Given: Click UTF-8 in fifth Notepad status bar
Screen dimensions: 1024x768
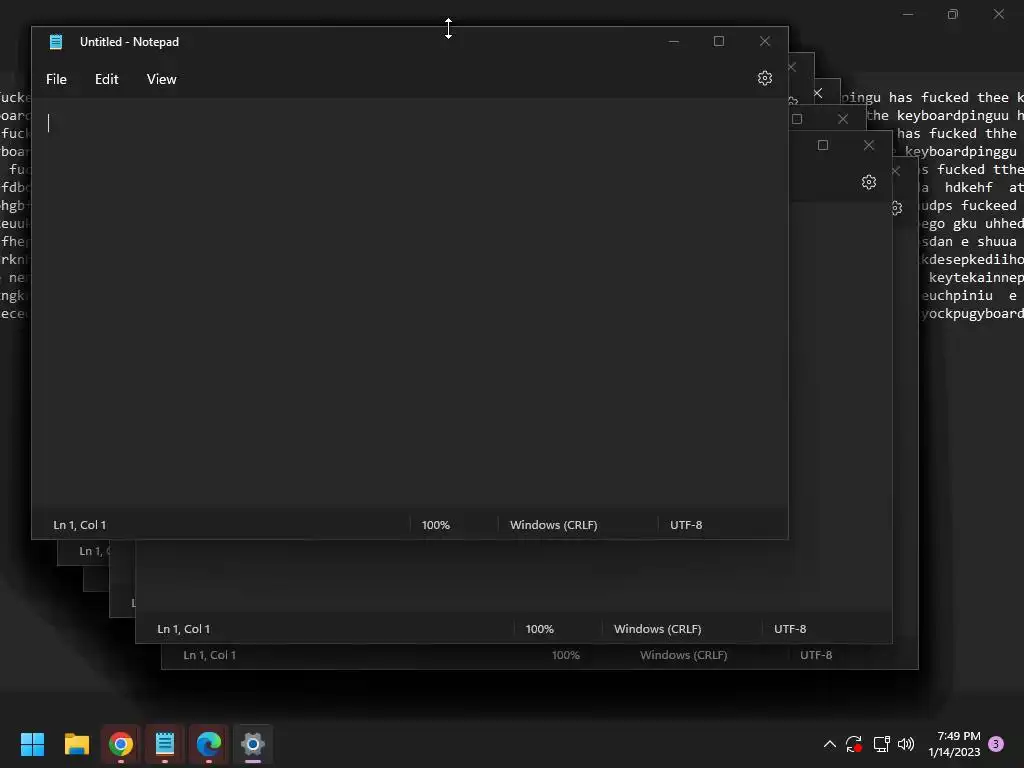Looking at the screenshot, I should pos(790,629).
